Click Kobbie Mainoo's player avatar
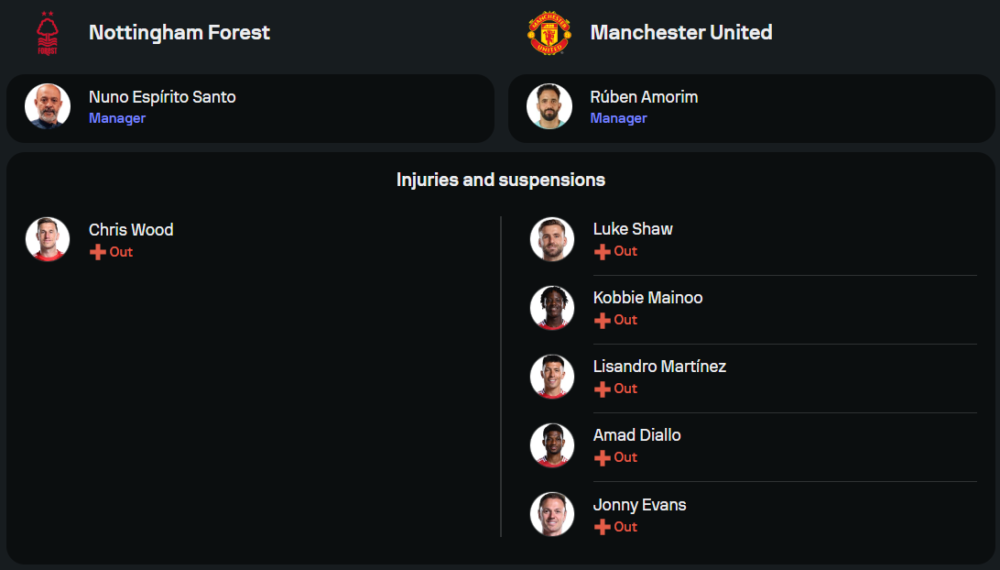This screenshot has height=570, width=1000. click(x=552, y=307)
